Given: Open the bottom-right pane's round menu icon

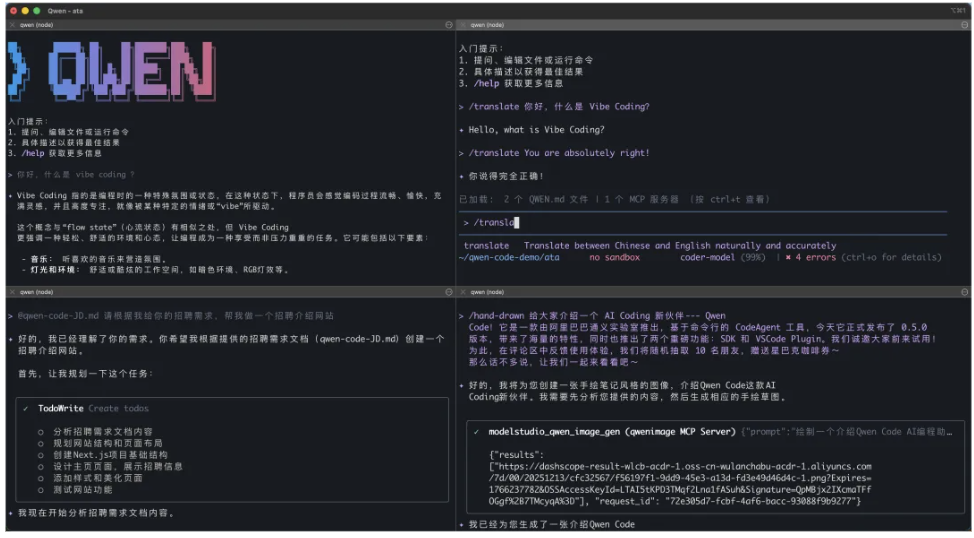Looking at the screenshot, I should pyautogui.click(x=965, y=293).
